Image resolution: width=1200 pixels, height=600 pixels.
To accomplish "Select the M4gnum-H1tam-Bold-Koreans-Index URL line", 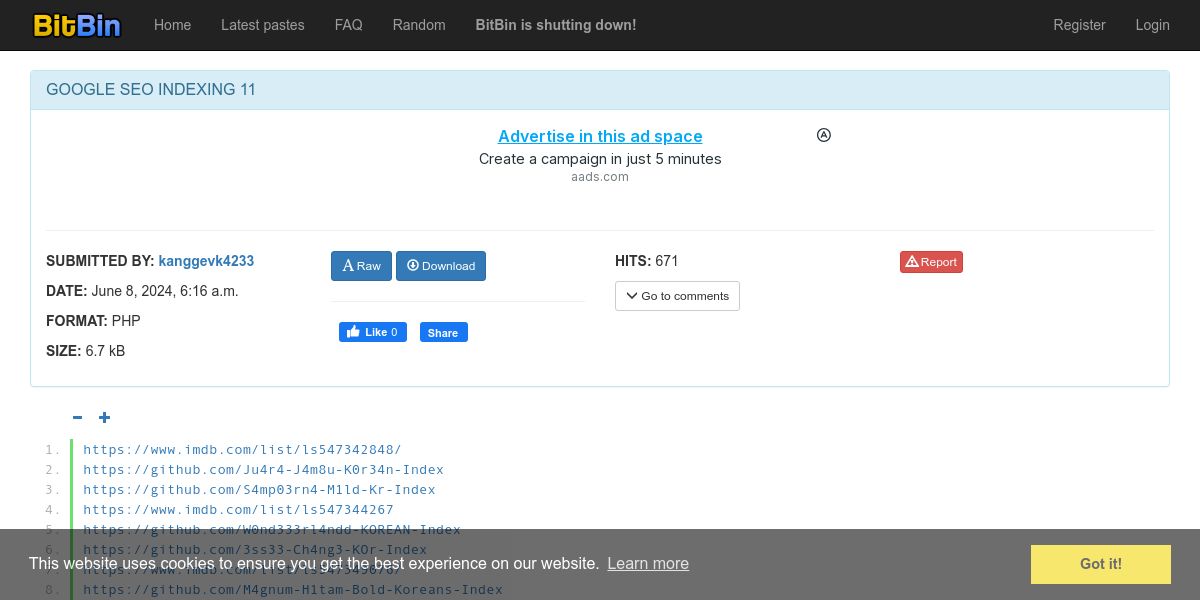I will point(293,590).
